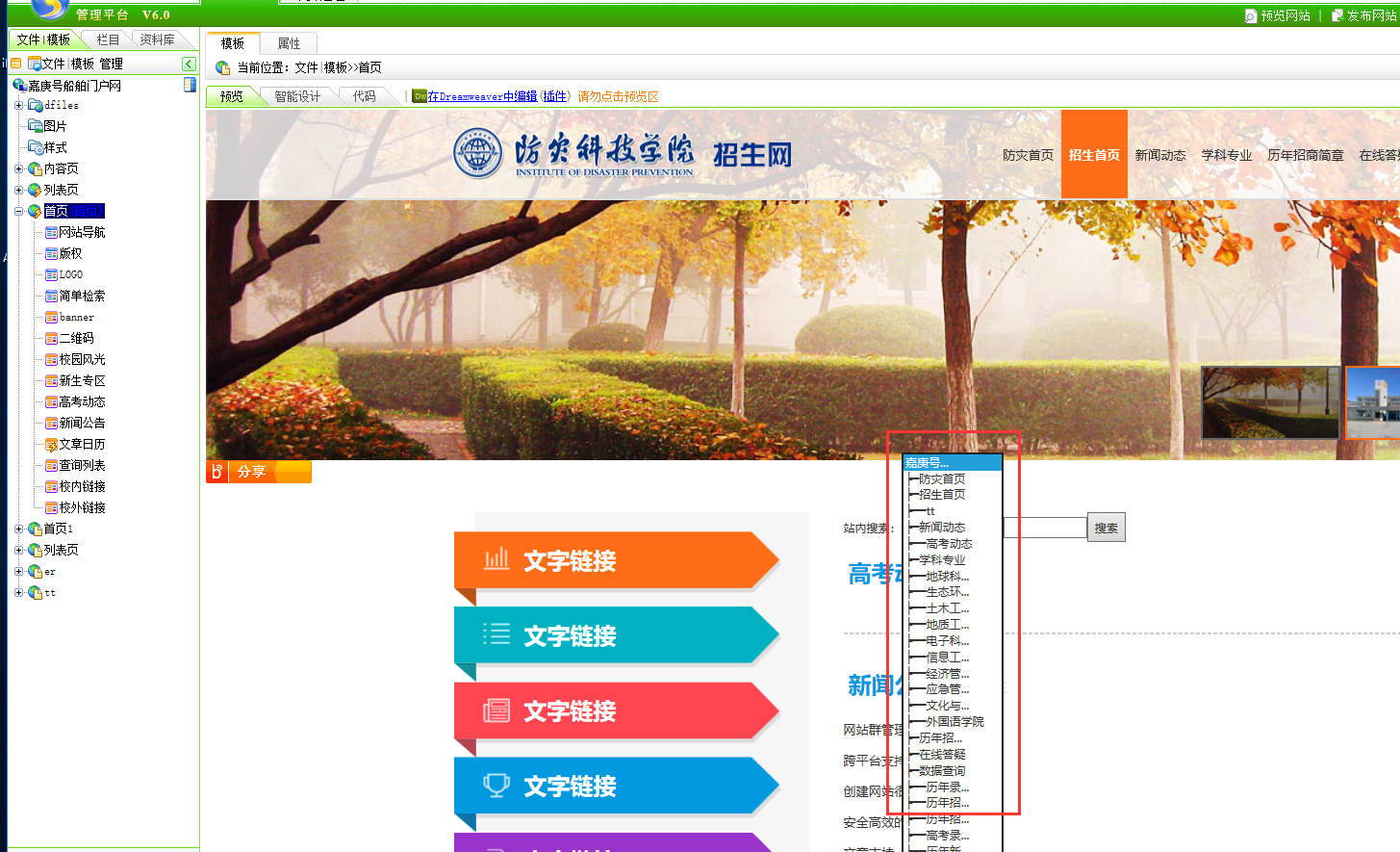Click the 预览网站 preview site icon

1250,15
